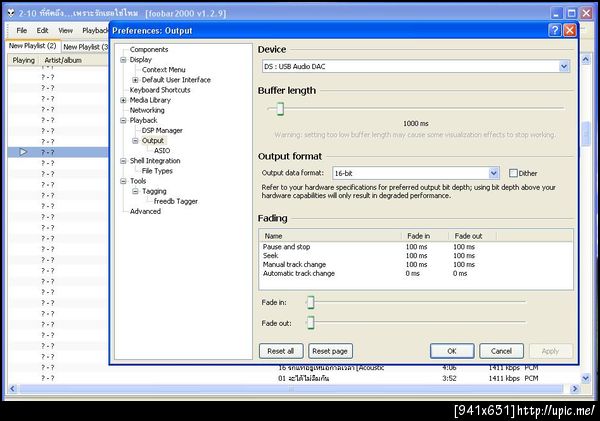Open the Output data format dropdown
The height and width of the screenshot is (421, 600).
point(494,173)
